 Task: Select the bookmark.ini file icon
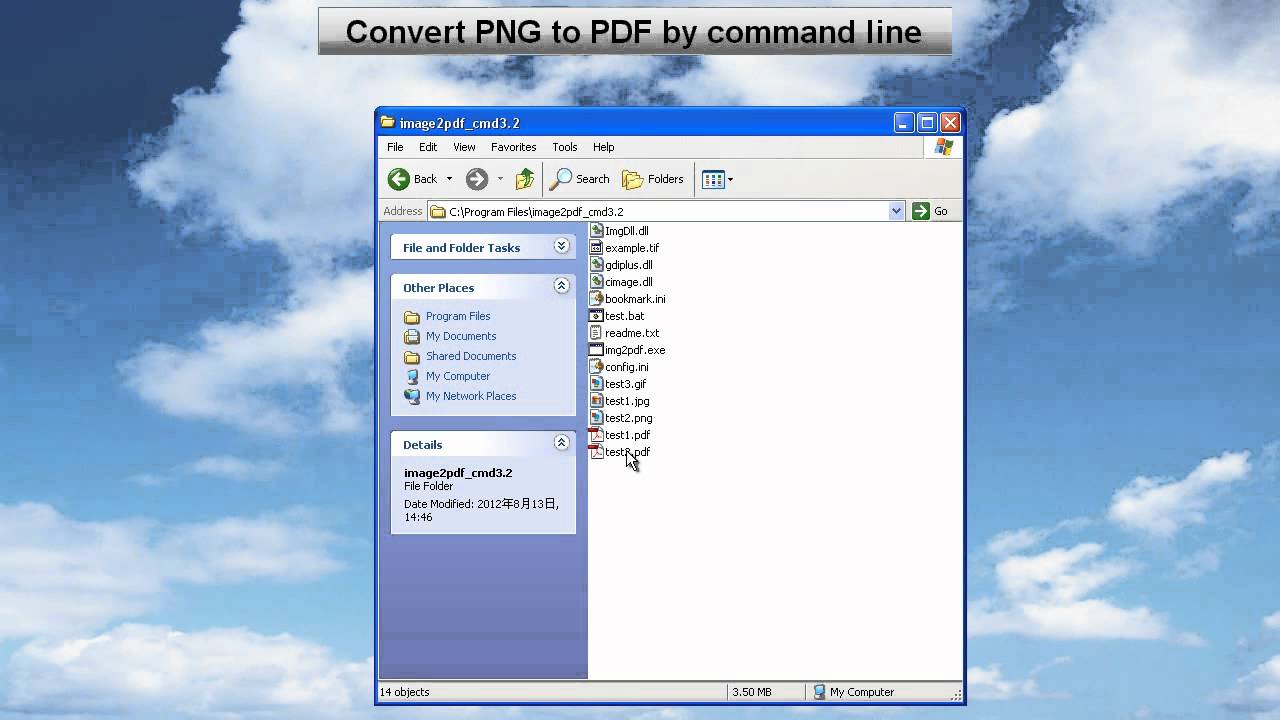point(596,299)
